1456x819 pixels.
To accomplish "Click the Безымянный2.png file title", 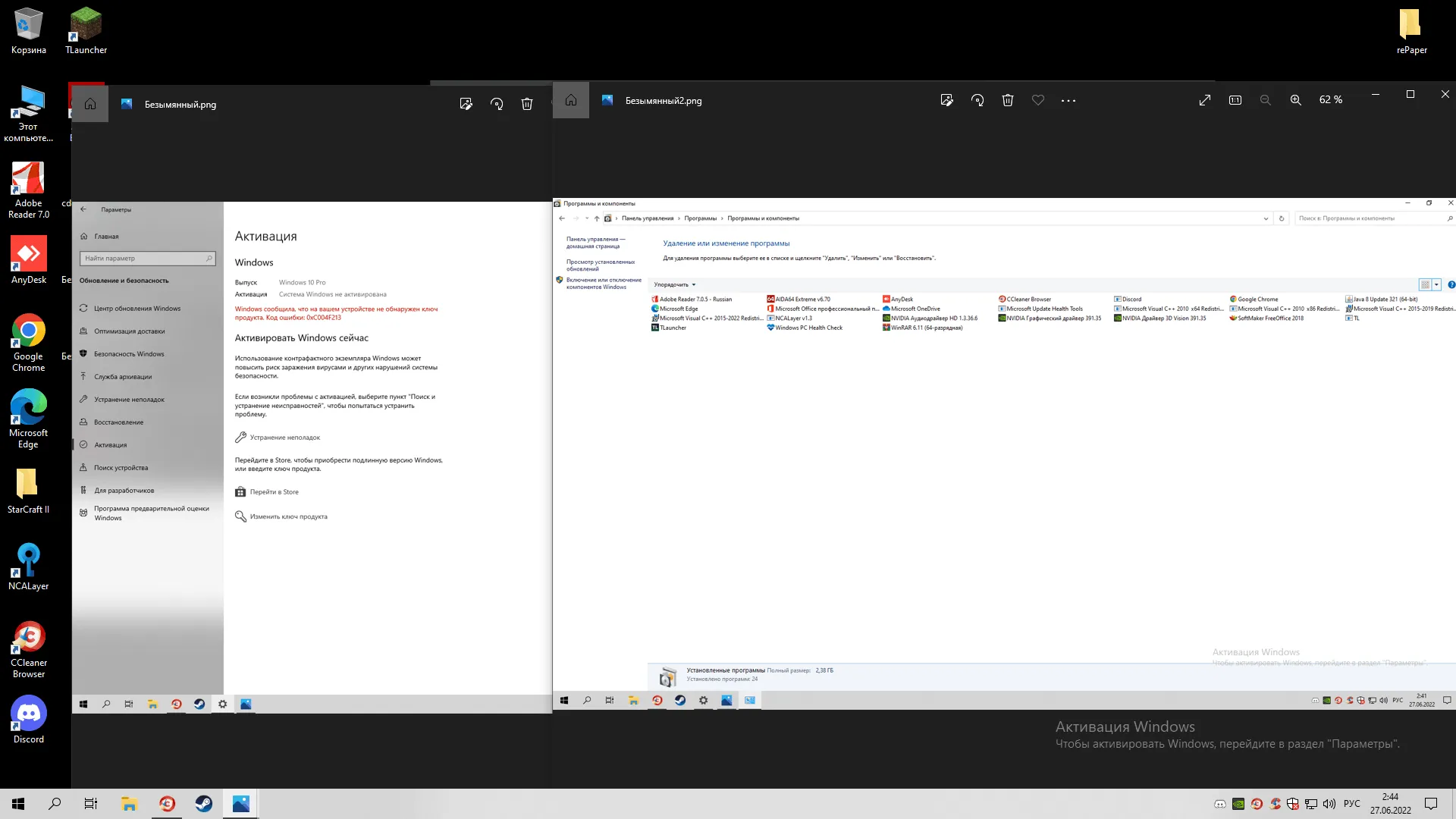I will [664, 100].
